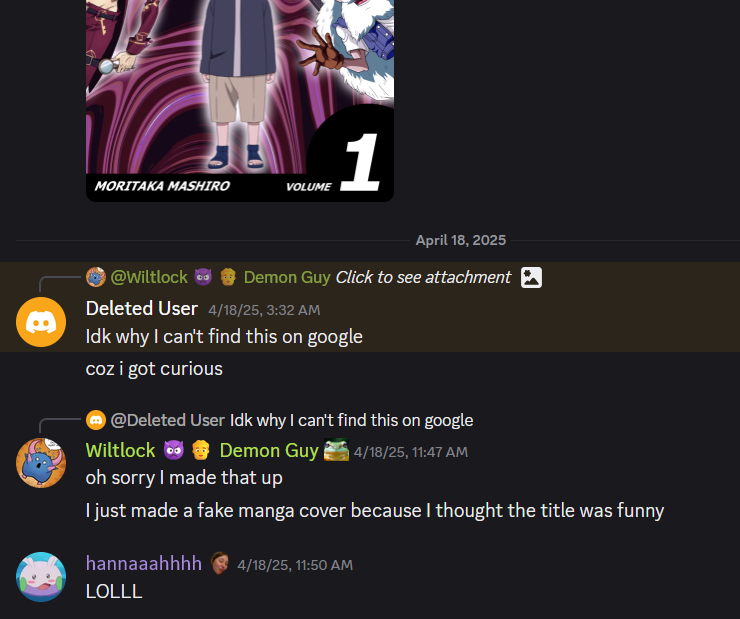The height and width of the screenshot is (619, 740).
Task: Click the frog badge next to Demon Guy
Action: click(x=336, y=450)
